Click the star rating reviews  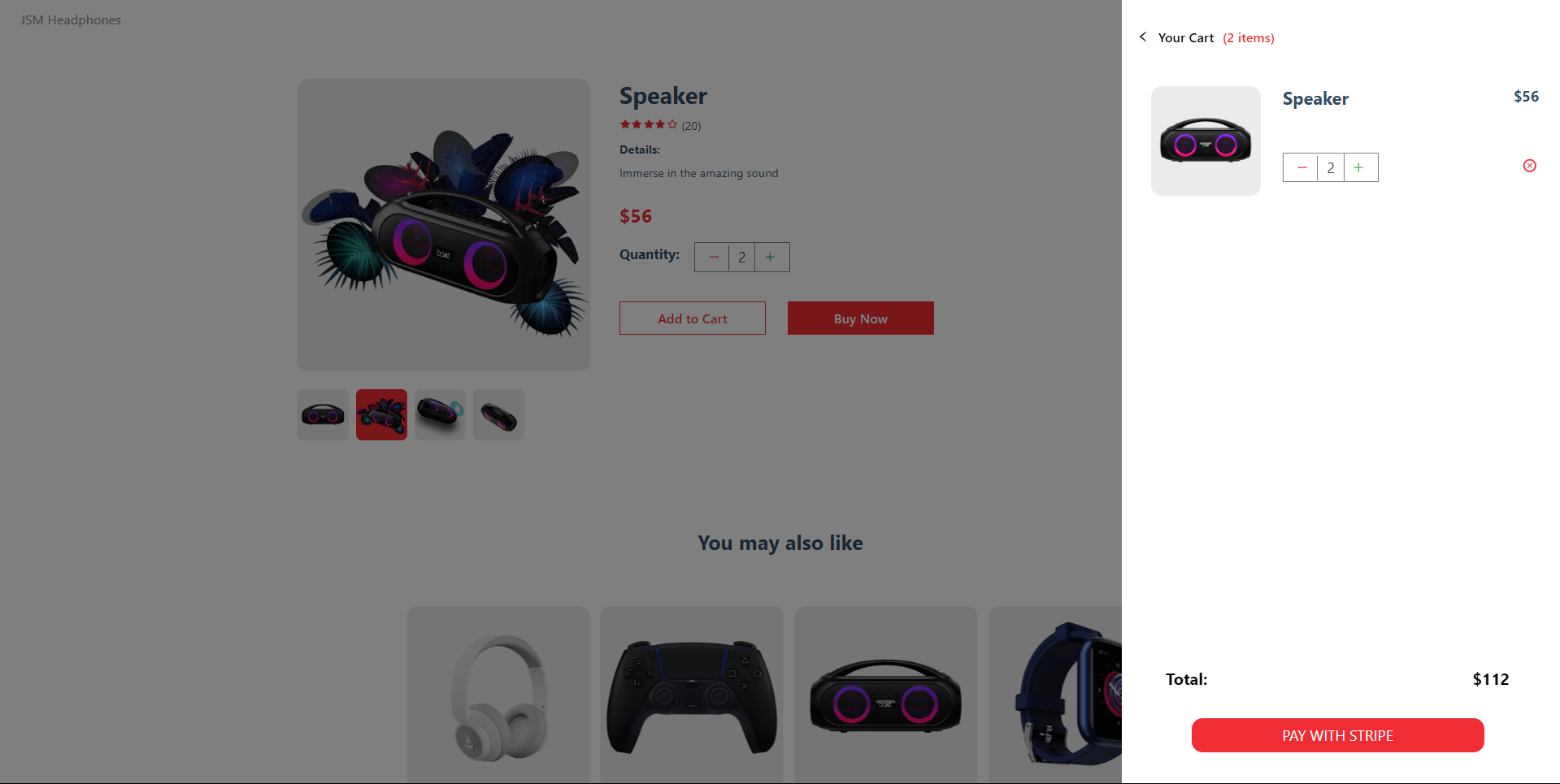click(x=660, y=125)
